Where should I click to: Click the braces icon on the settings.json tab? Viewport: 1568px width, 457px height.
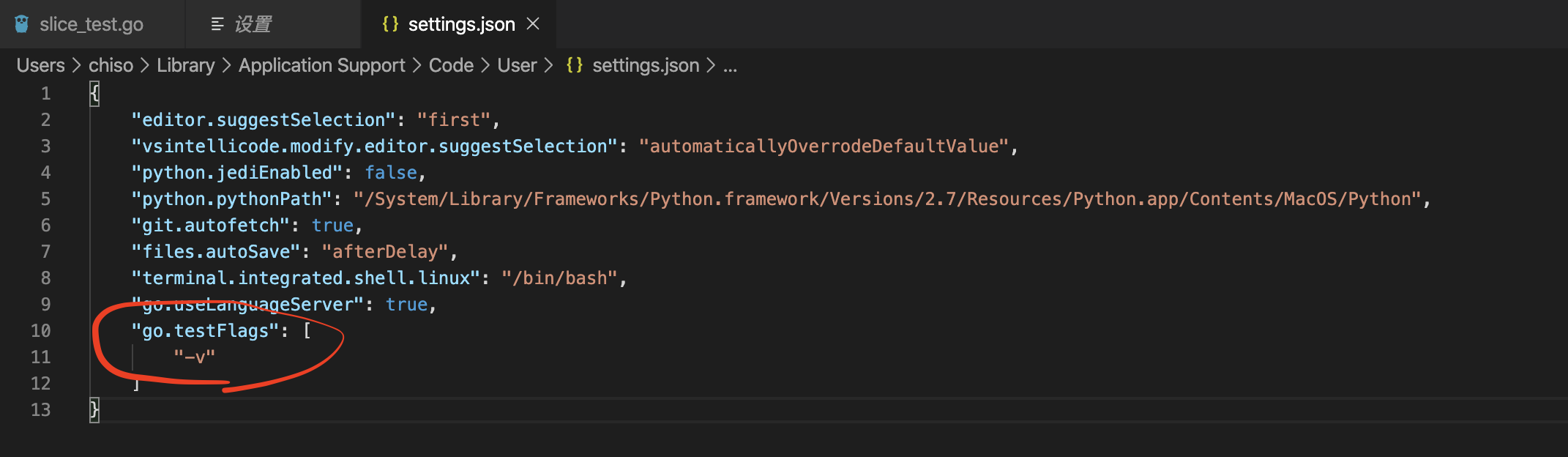[390, 24]
